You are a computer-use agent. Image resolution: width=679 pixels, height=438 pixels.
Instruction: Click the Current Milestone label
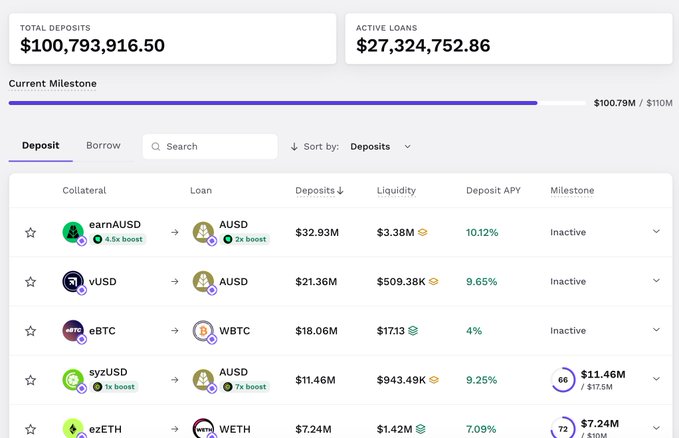(52, 84)
